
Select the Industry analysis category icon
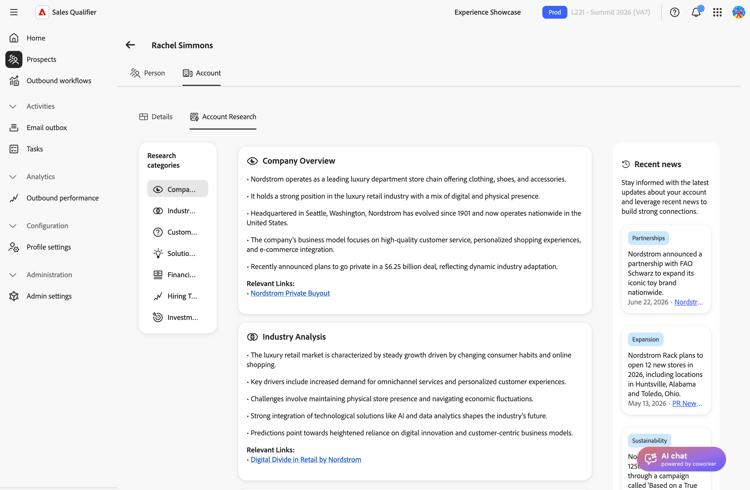tap(158, 211)
